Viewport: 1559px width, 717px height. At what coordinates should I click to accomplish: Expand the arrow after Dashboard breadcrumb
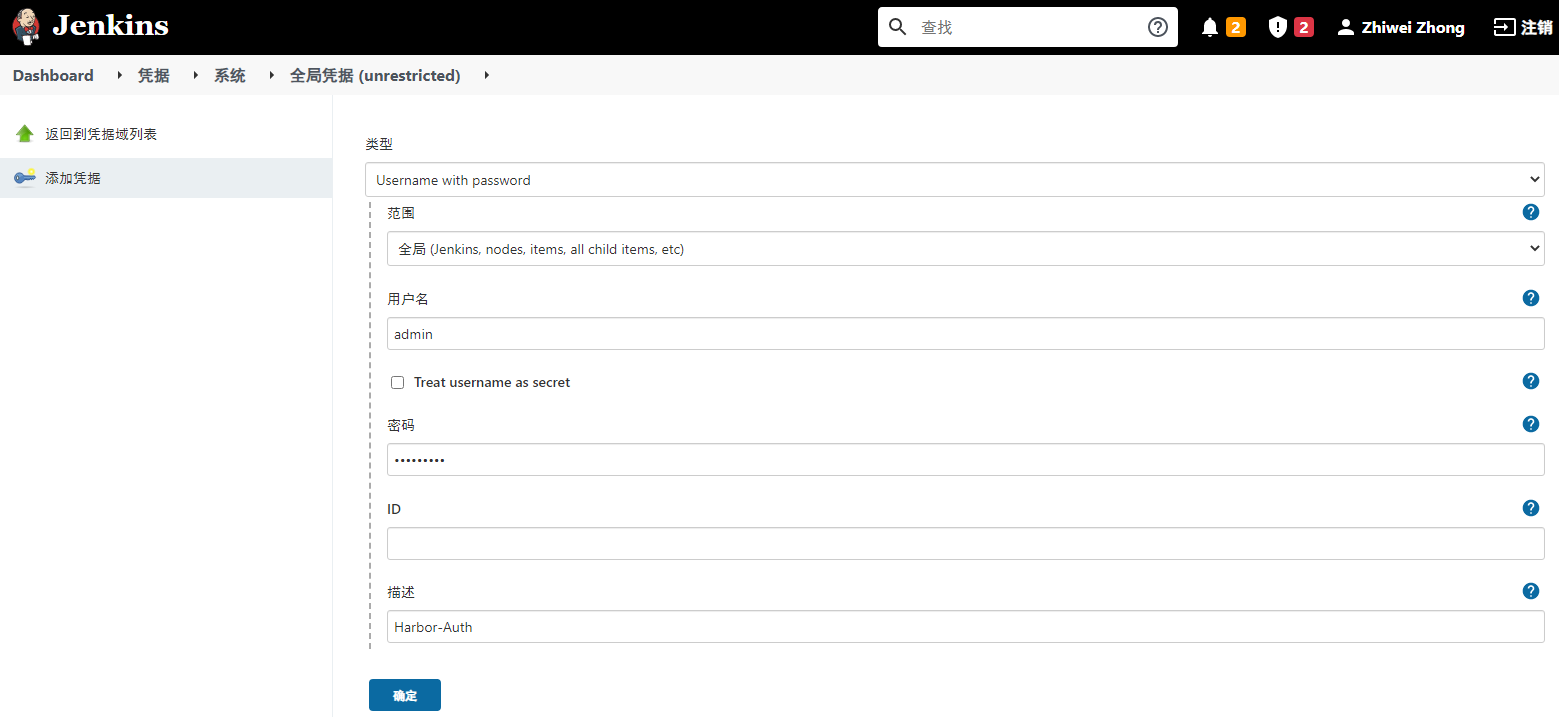tap(119, 75)
